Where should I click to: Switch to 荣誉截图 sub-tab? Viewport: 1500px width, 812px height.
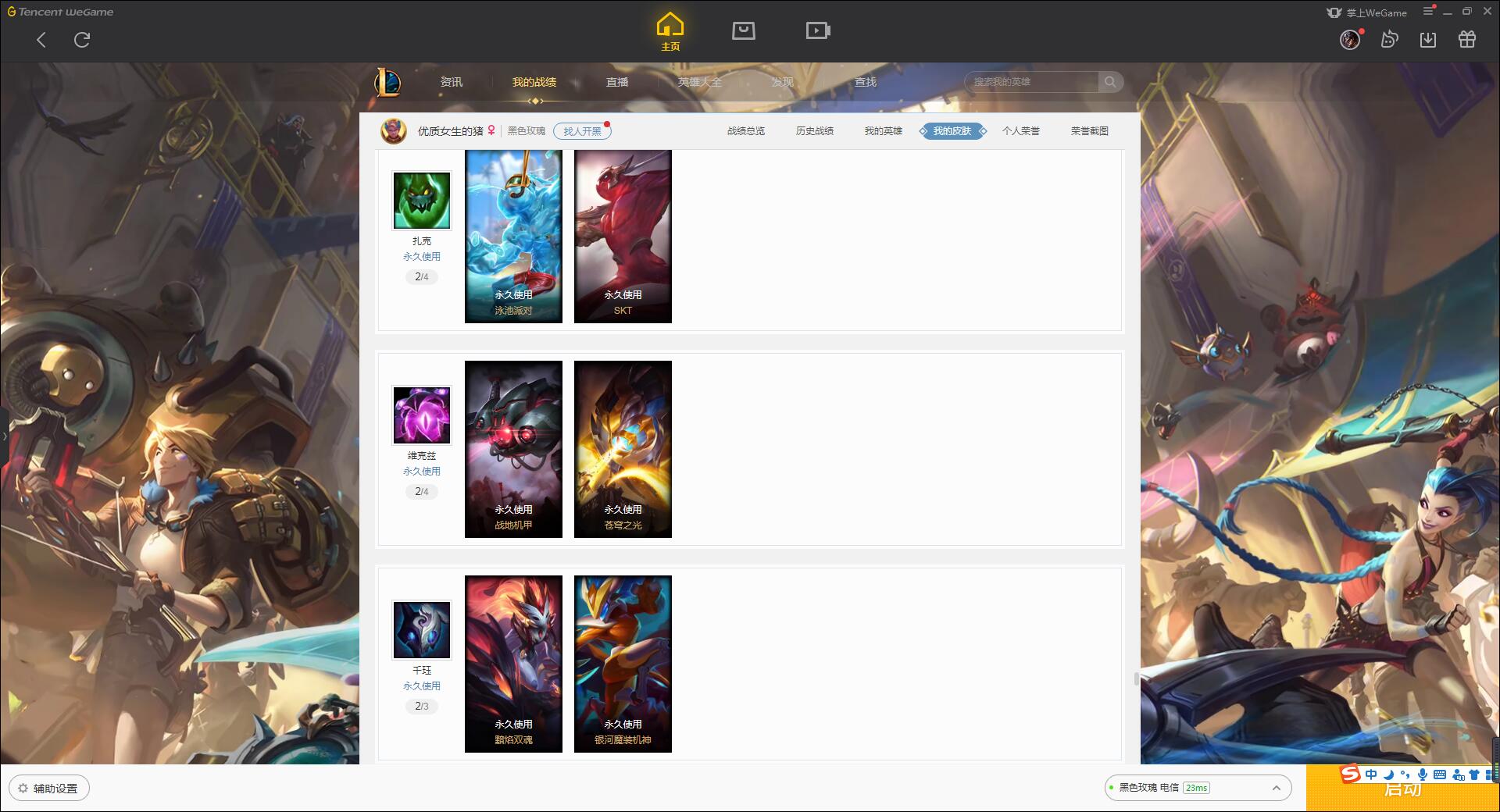pos(1090,131)
